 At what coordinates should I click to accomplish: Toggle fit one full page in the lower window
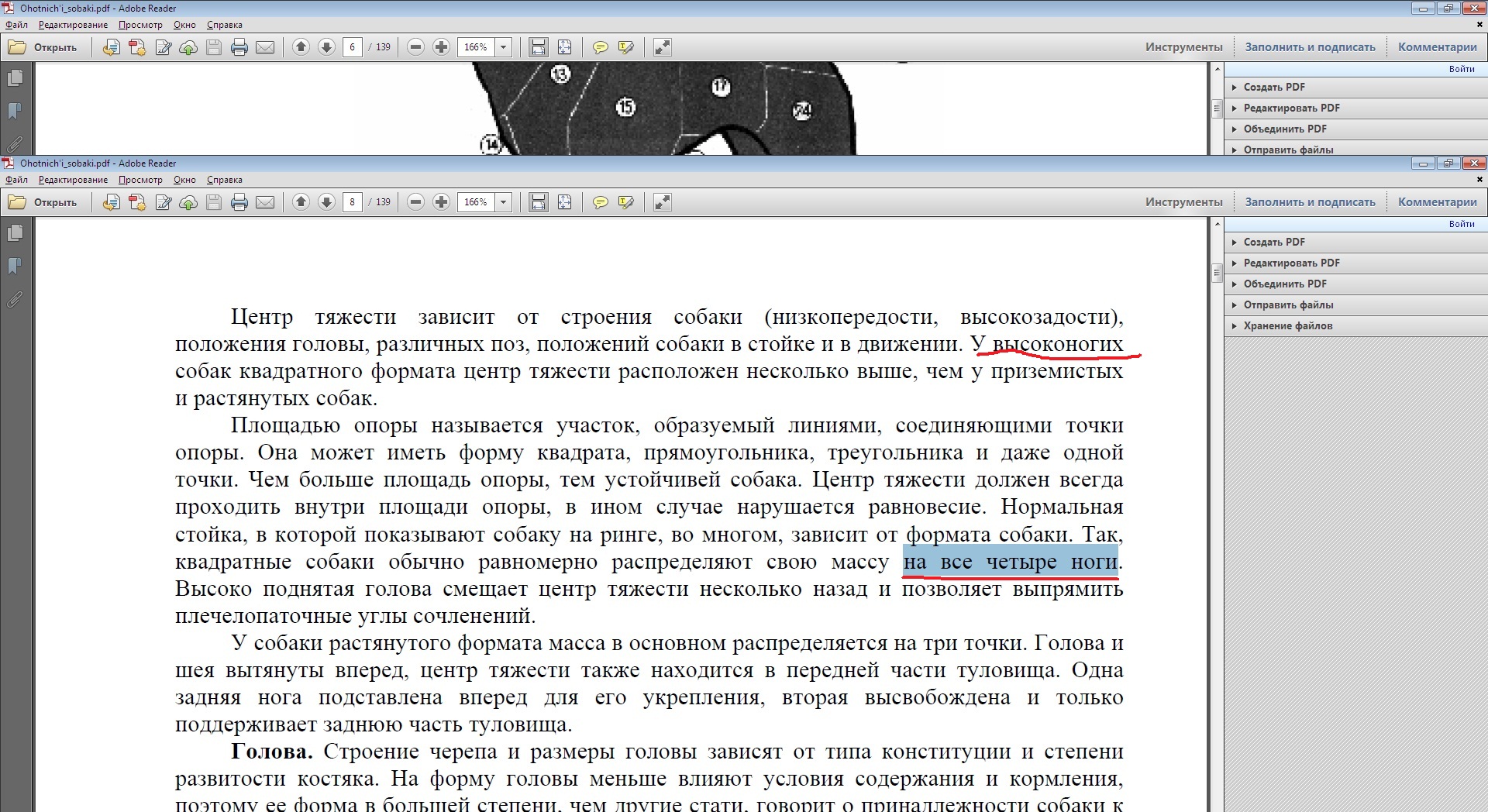tap(564, 202)
